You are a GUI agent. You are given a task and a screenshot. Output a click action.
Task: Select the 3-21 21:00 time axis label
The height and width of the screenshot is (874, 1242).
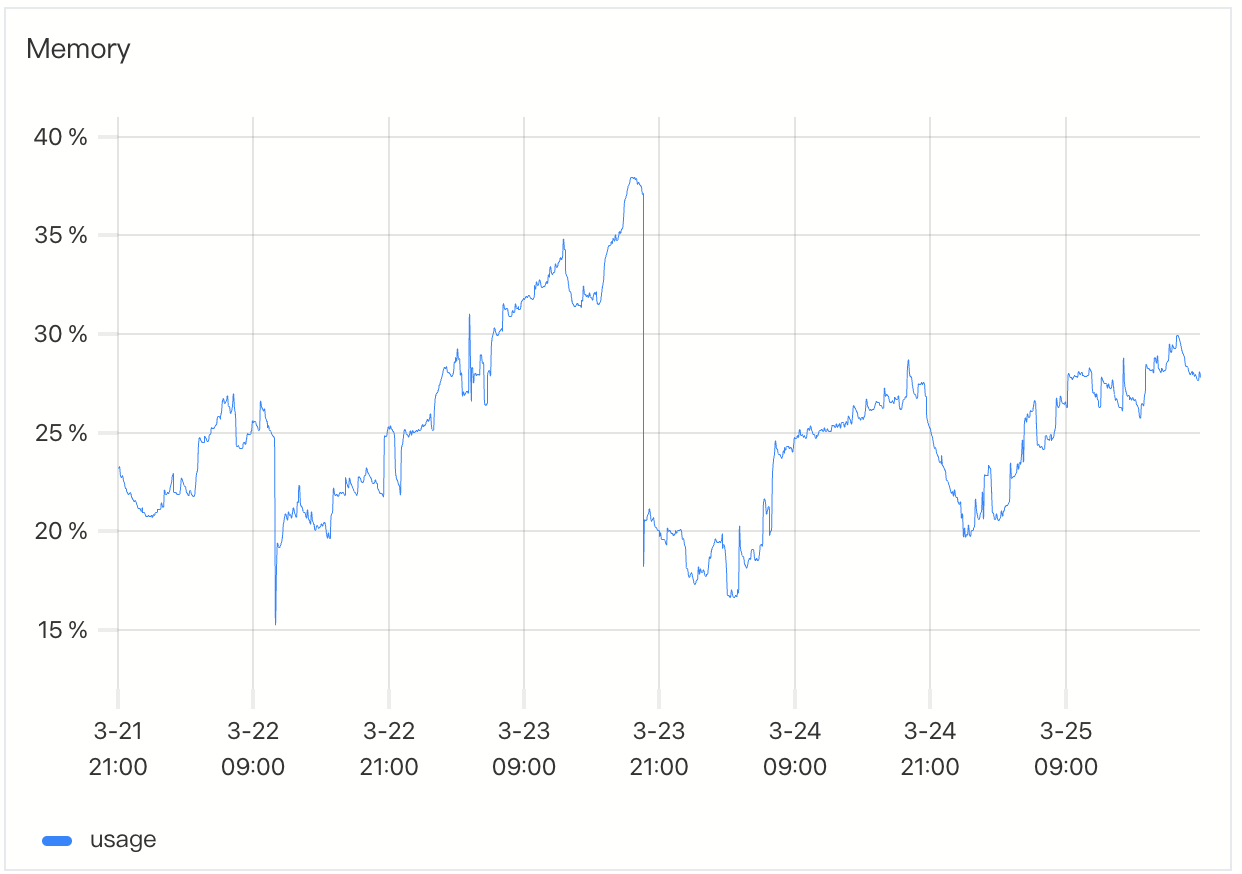(118, 749)
